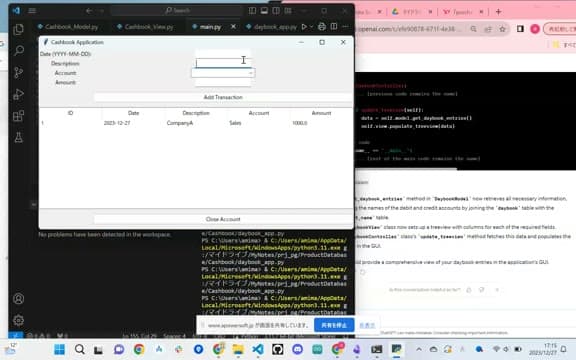Image resolution: width=576 pixels, height=360 pixels.
Task: Click the Description column header
Action: [x=196, y=113]
